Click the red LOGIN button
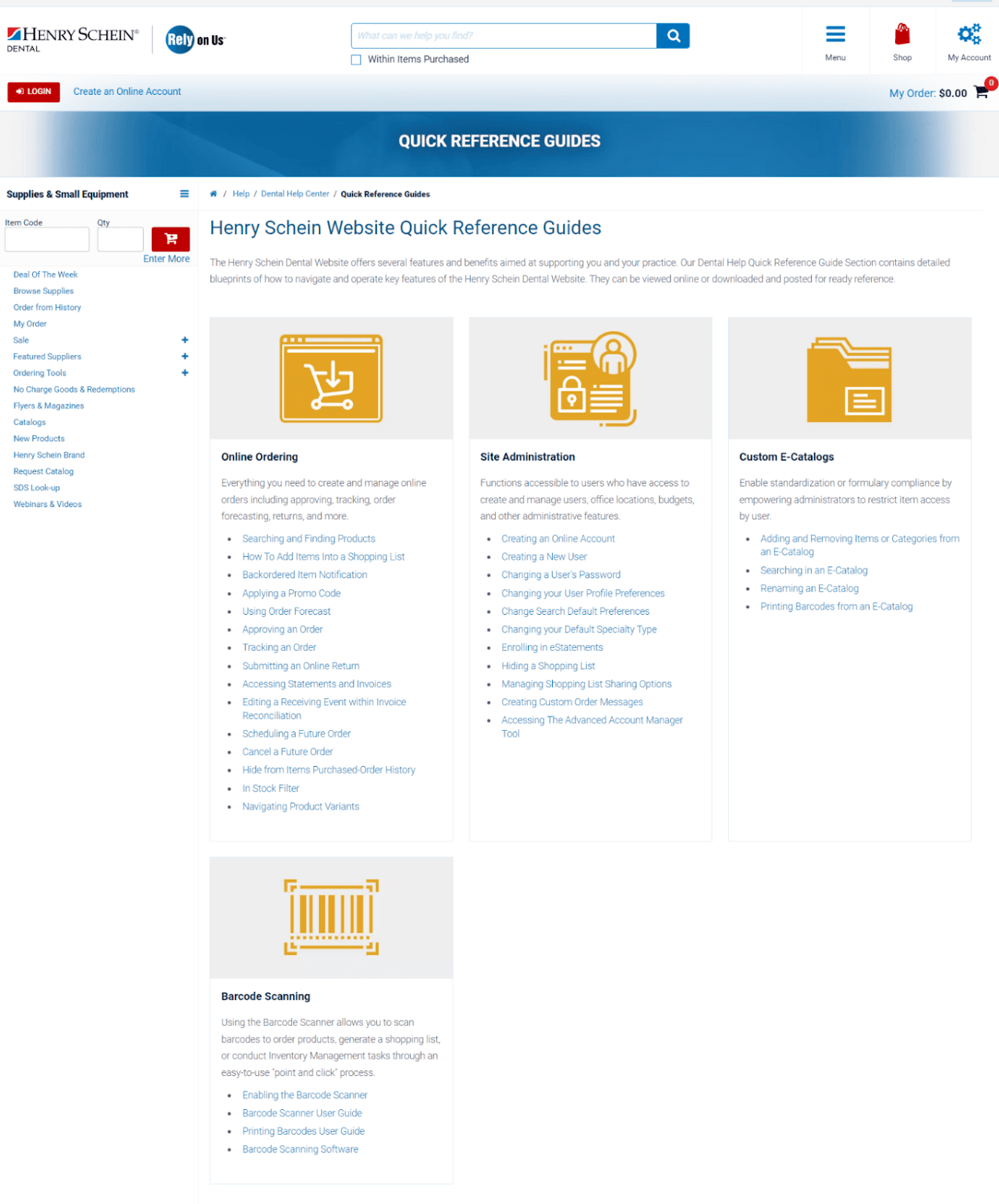The height and width of the screenshot is (1204, 999). (x=34, y=92)
